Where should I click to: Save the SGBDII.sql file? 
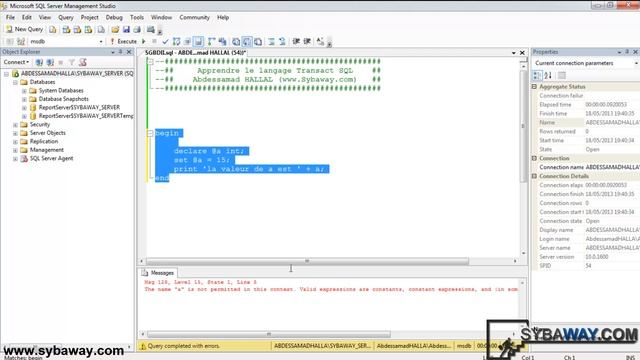(x=126, y=29)
